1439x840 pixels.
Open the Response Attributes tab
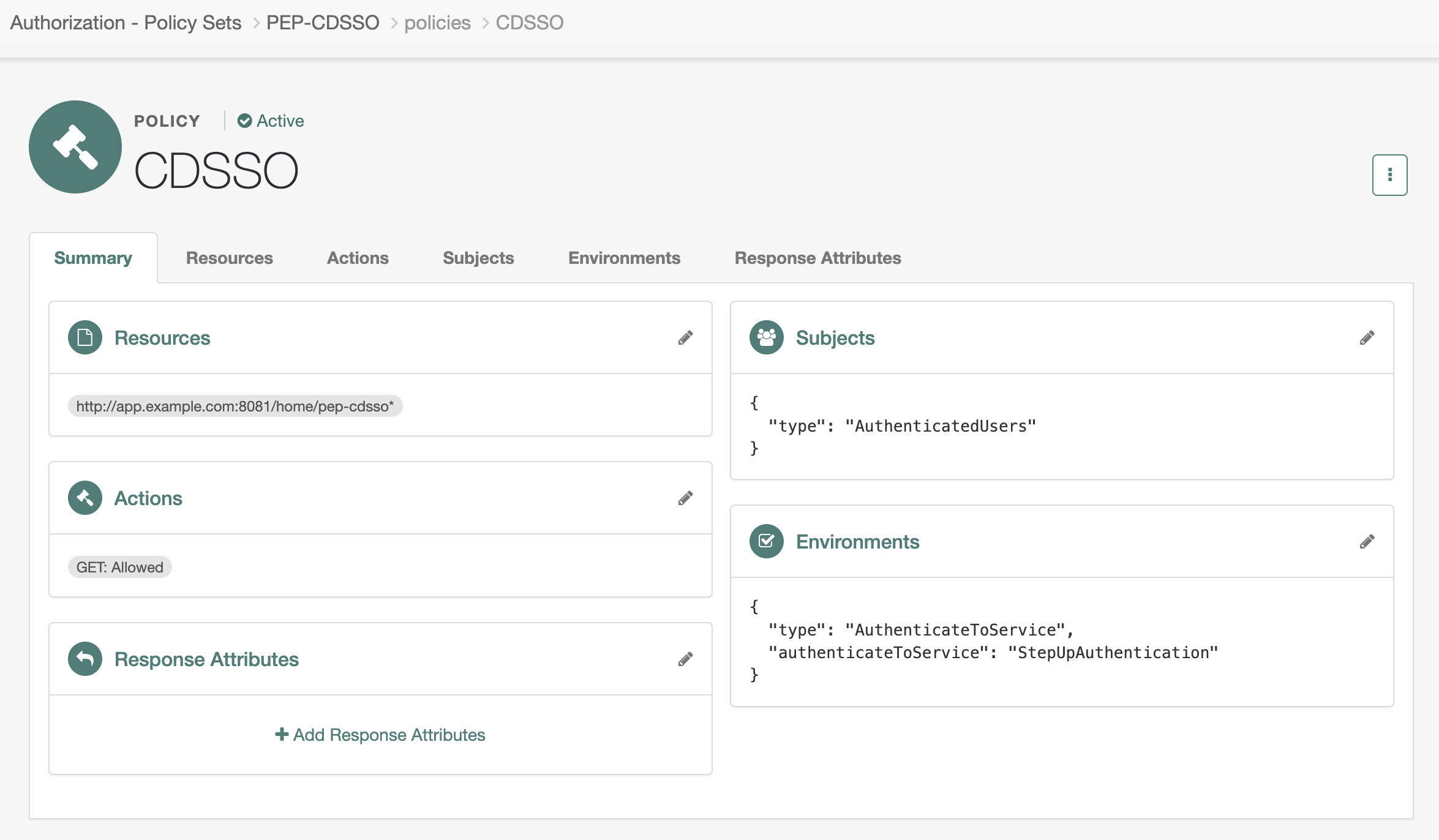817,258
